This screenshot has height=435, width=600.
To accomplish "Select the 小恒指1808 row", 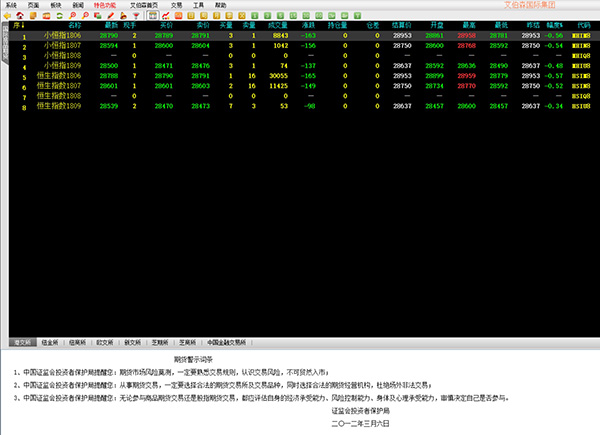I will tap(304, 56).
